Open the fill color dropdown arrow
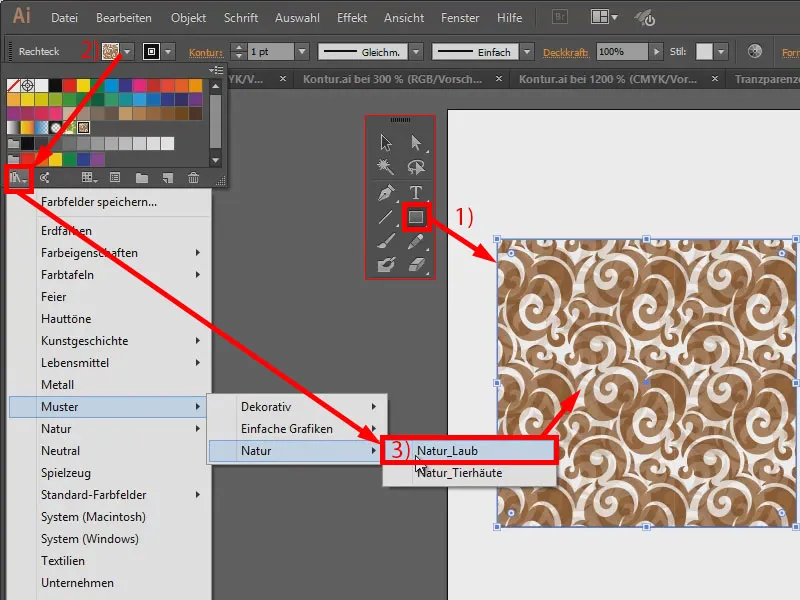 [x=127, y=52]
